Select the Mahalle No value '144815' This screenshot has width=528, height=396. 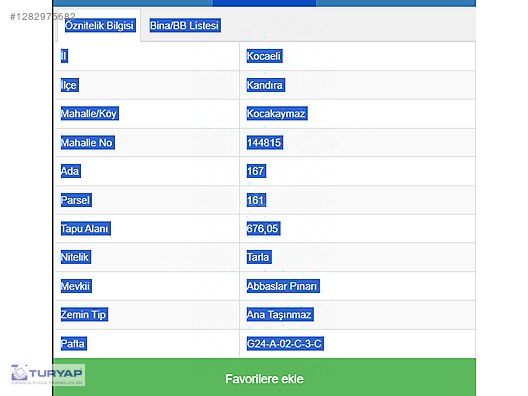(265, 142)
